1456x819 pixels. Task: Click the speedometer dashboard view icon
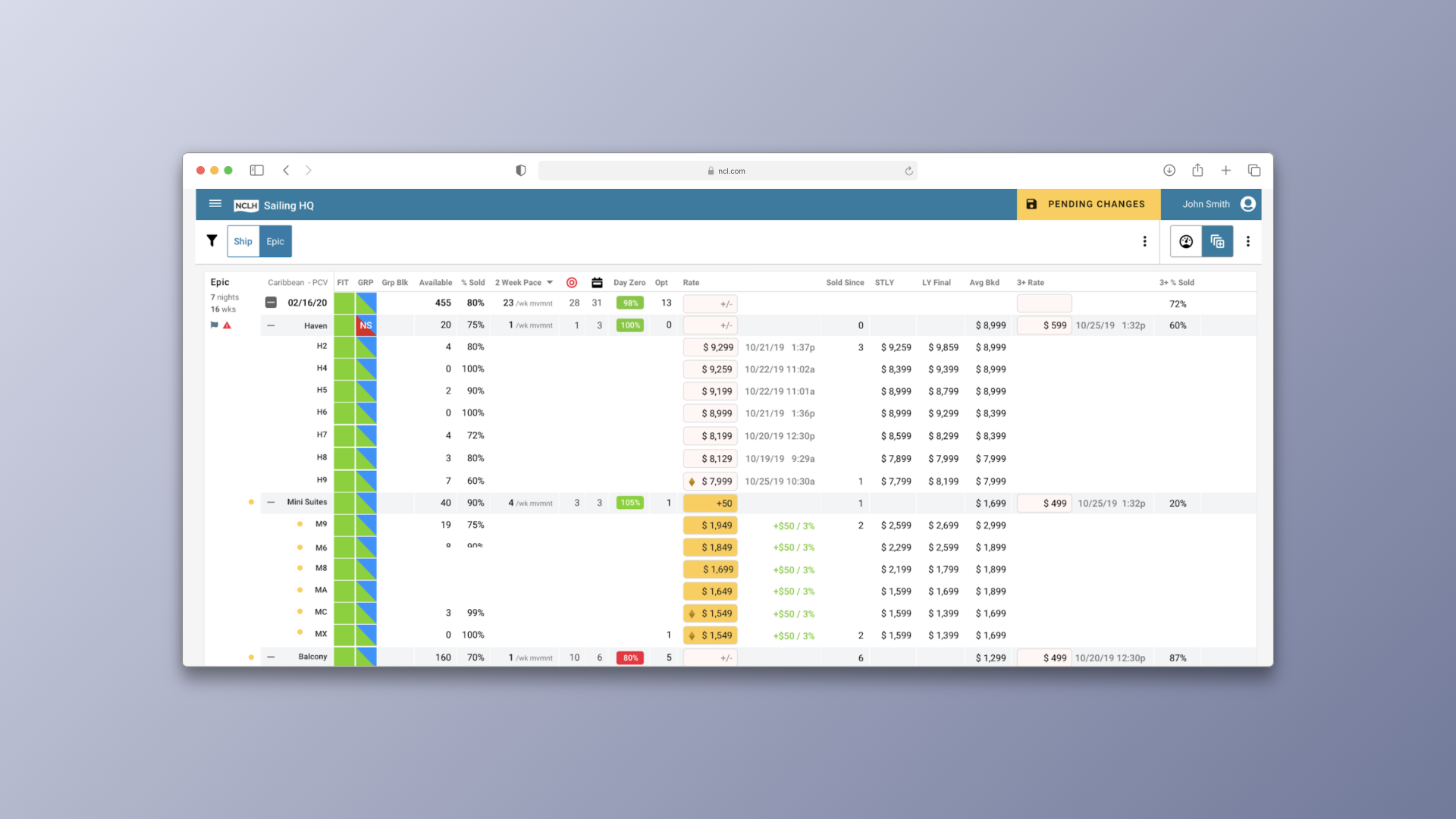click(x=1186, y=241)
